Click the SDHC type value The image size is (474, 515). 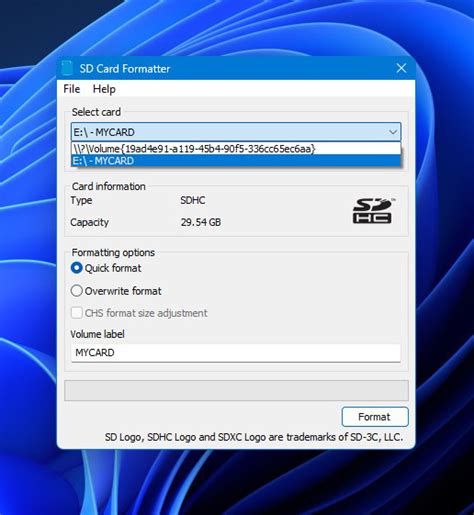[193, 200]
